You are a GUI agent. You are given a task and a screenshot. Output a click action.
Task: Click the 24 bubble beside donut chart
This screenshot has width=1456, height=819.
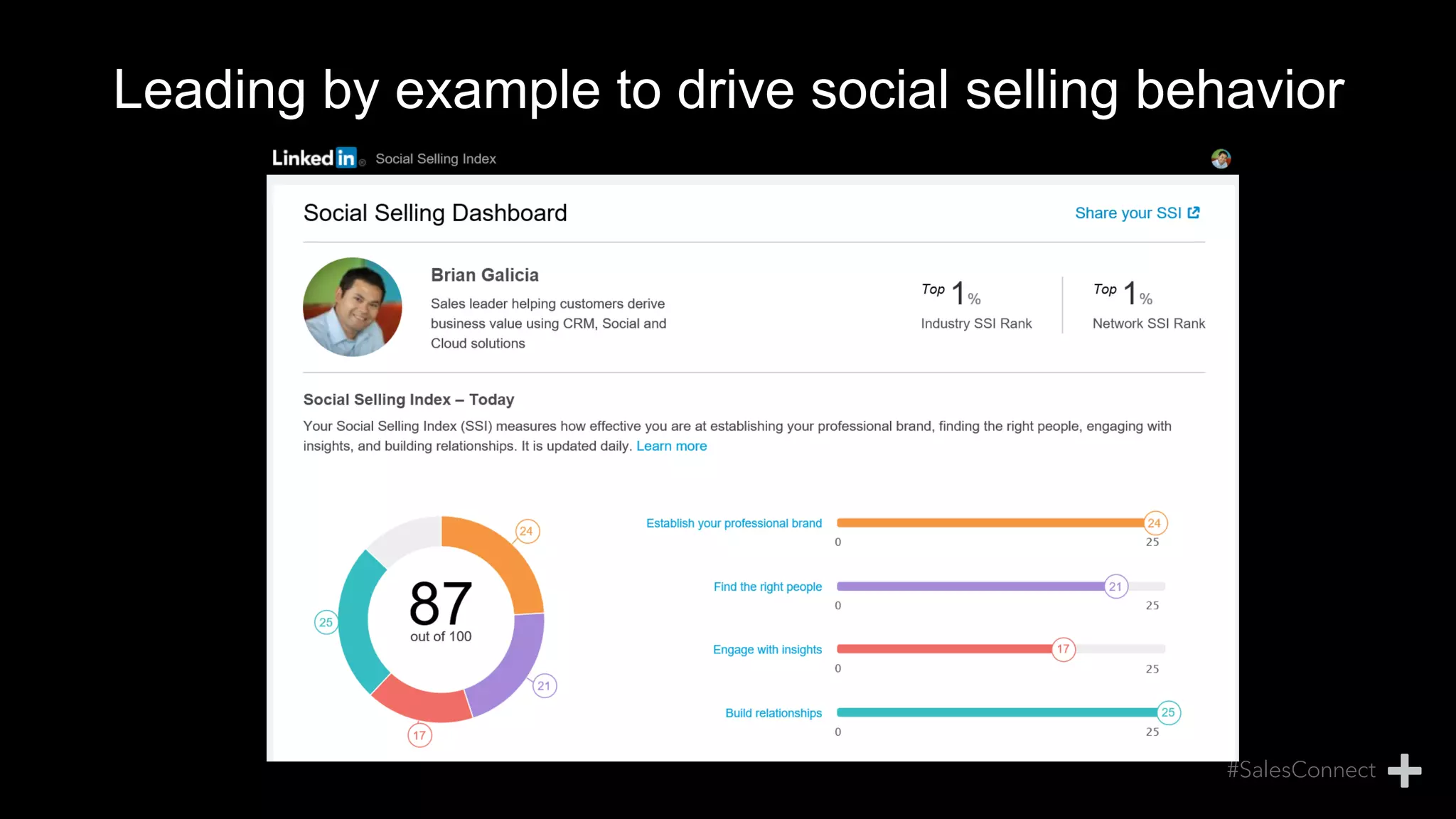point(526,531)
